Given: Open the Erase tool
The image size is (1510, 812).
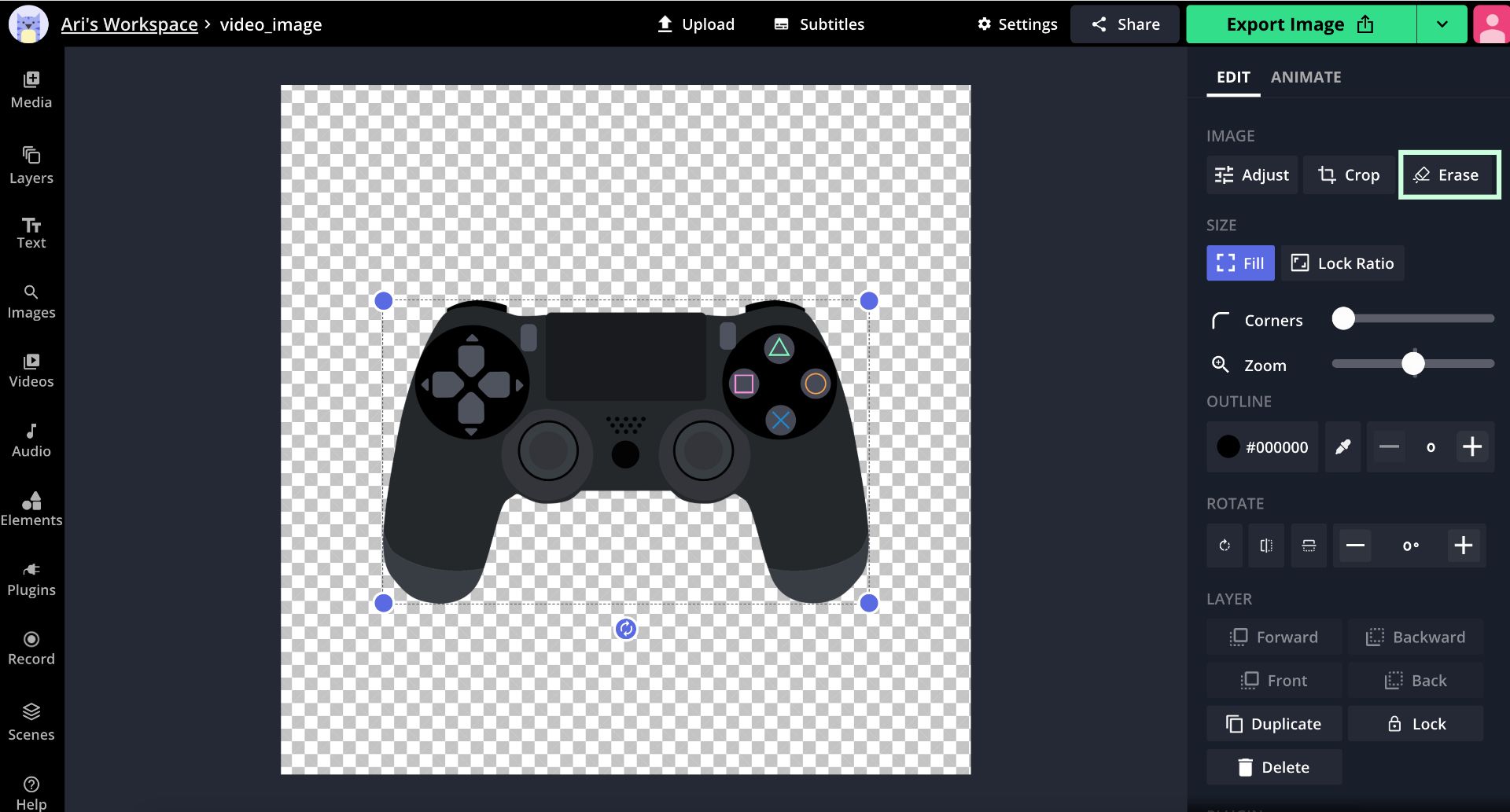Looking at the screenshot, I should [1449, 175].
